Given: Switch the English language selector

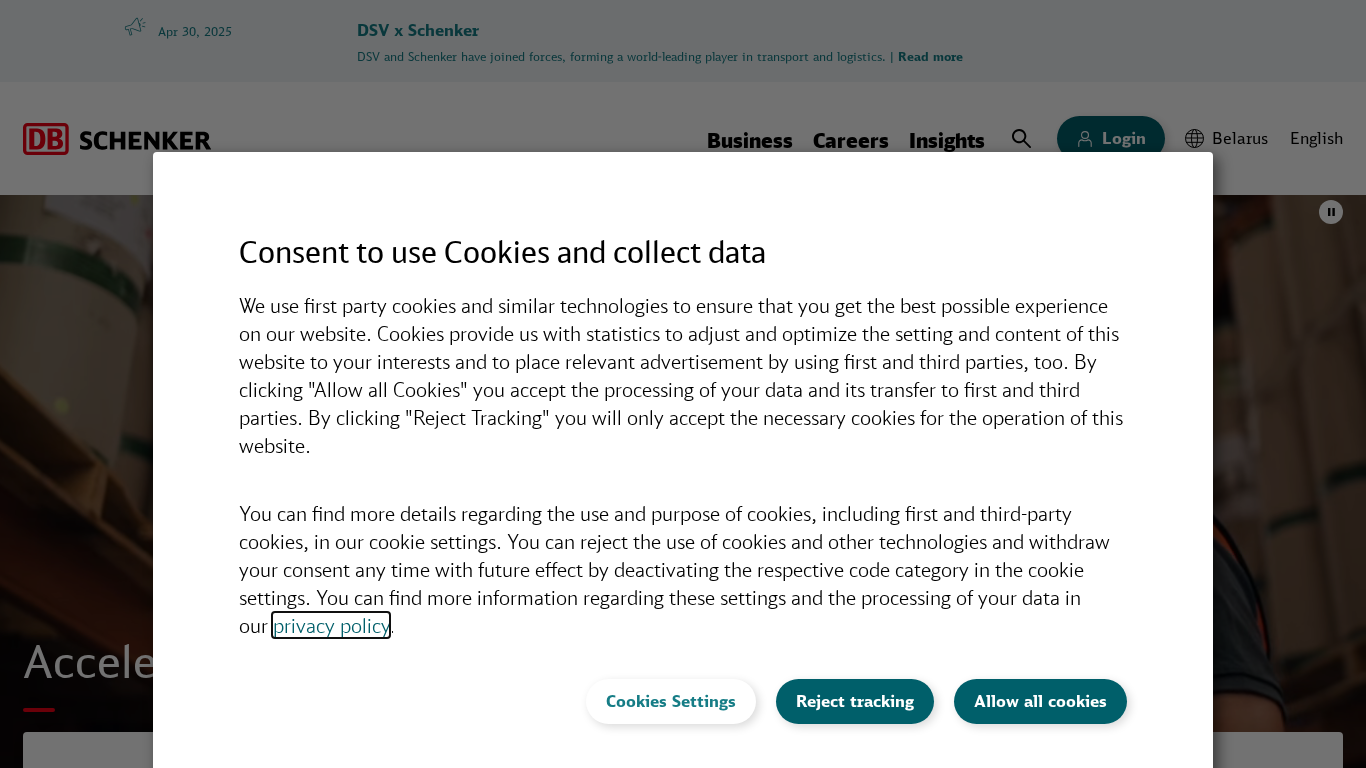Looking at the screenshot, I should 1316,139.
